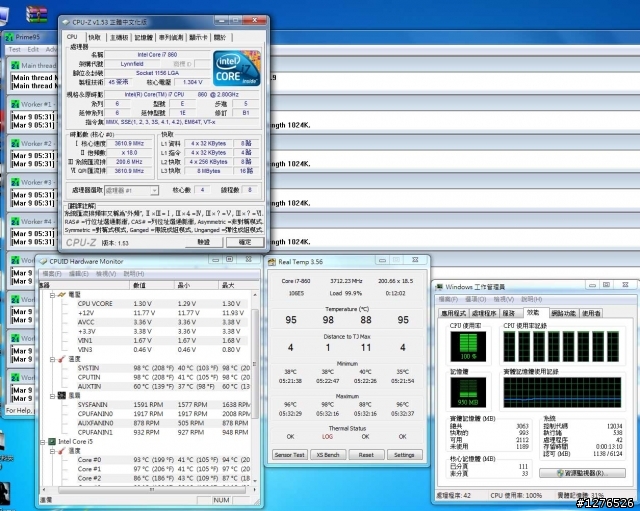Viewport: 640px width, 511px height.
Task: Open Real Temp Settings
Action: pyautogui.click(x=404, y=455)
